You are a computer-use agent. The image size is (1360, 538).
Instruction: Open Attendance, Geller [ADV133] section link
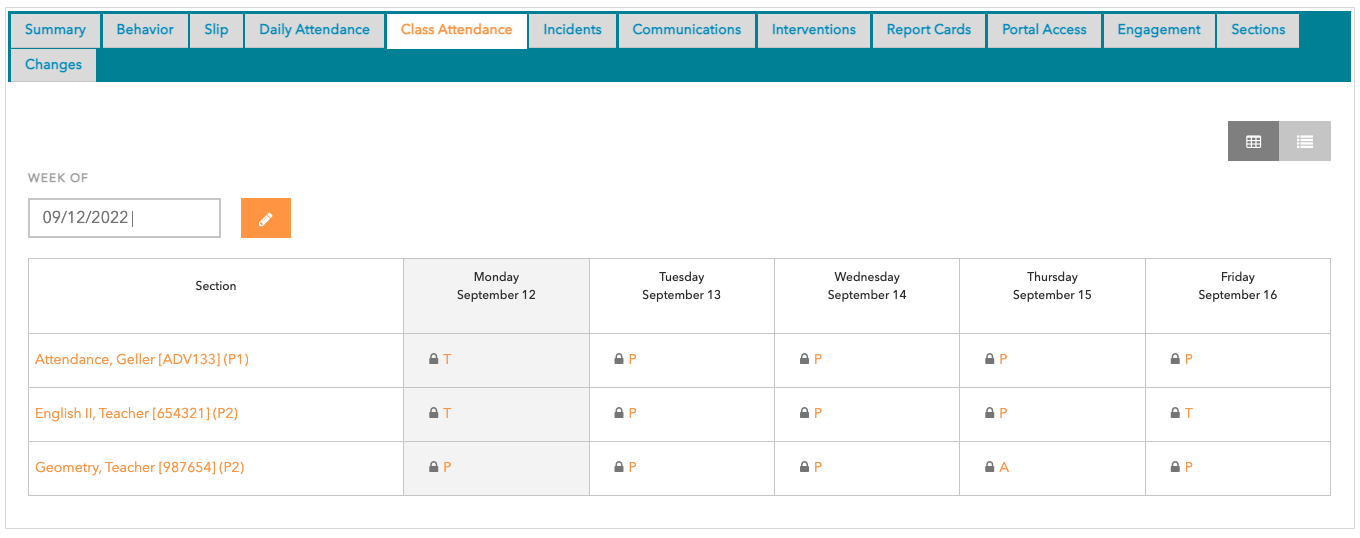point(142,360)
